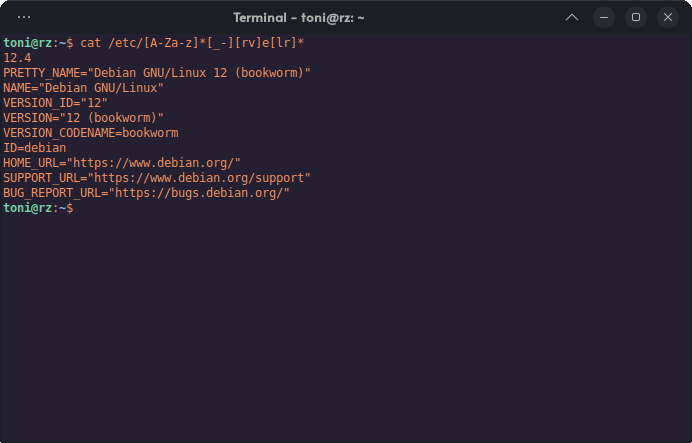The image size is (692, 443).
Task: Click the NAME="Debian GNU/Linux" line
Action: (83, 88)
